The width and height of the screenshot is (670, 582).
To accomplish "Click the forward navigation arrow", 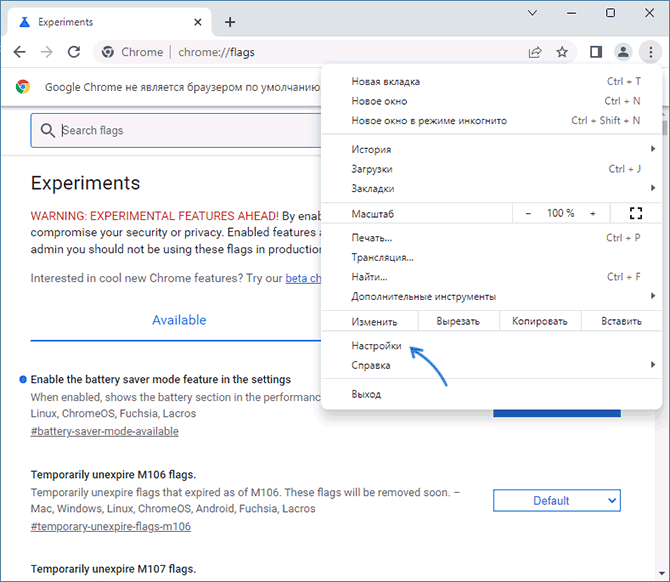I will coord(47,52).
